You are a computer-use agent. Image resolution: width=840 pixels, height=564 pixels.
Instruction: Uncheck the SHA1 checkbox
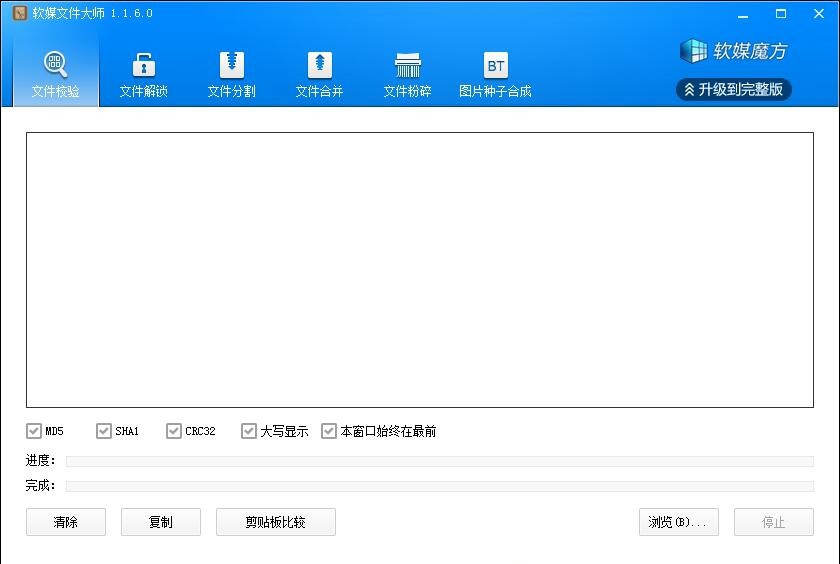[103, 431]
